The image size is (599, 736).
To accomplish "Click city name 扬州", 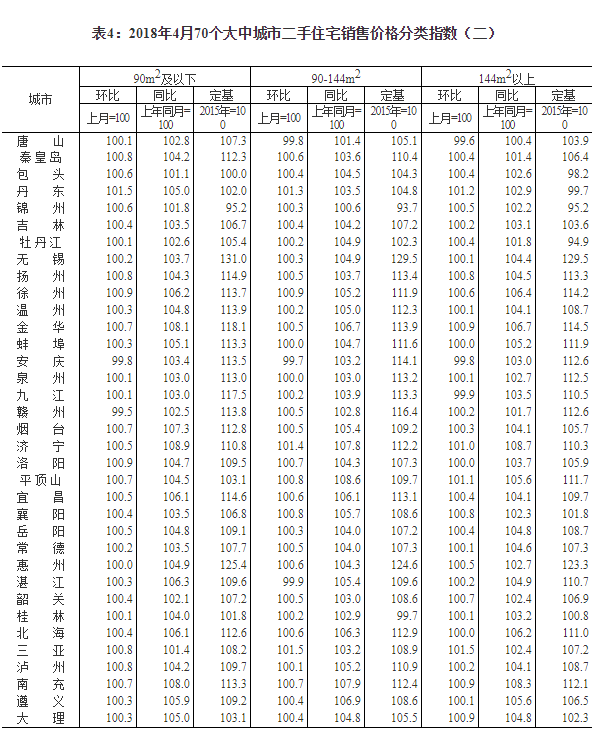I will (40, 276).
